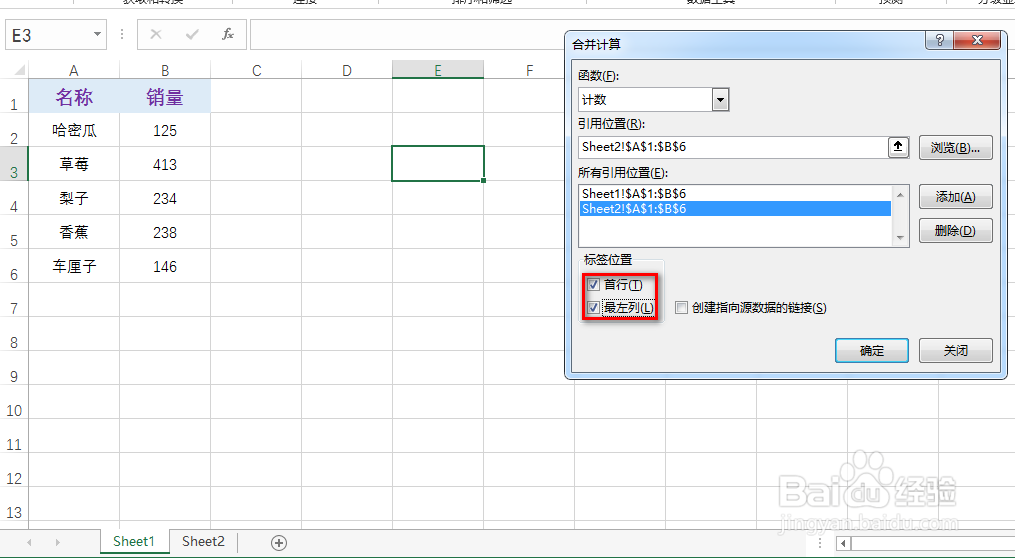This screenshot has height=558, width=1015.
Task: Click the formula bar options dots
Action: tap(122, 34)
